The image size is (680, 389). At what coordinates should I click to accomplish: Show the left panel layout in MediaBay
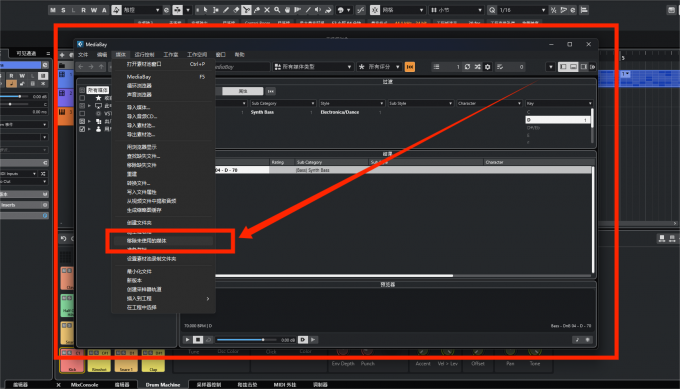point(563,67)
